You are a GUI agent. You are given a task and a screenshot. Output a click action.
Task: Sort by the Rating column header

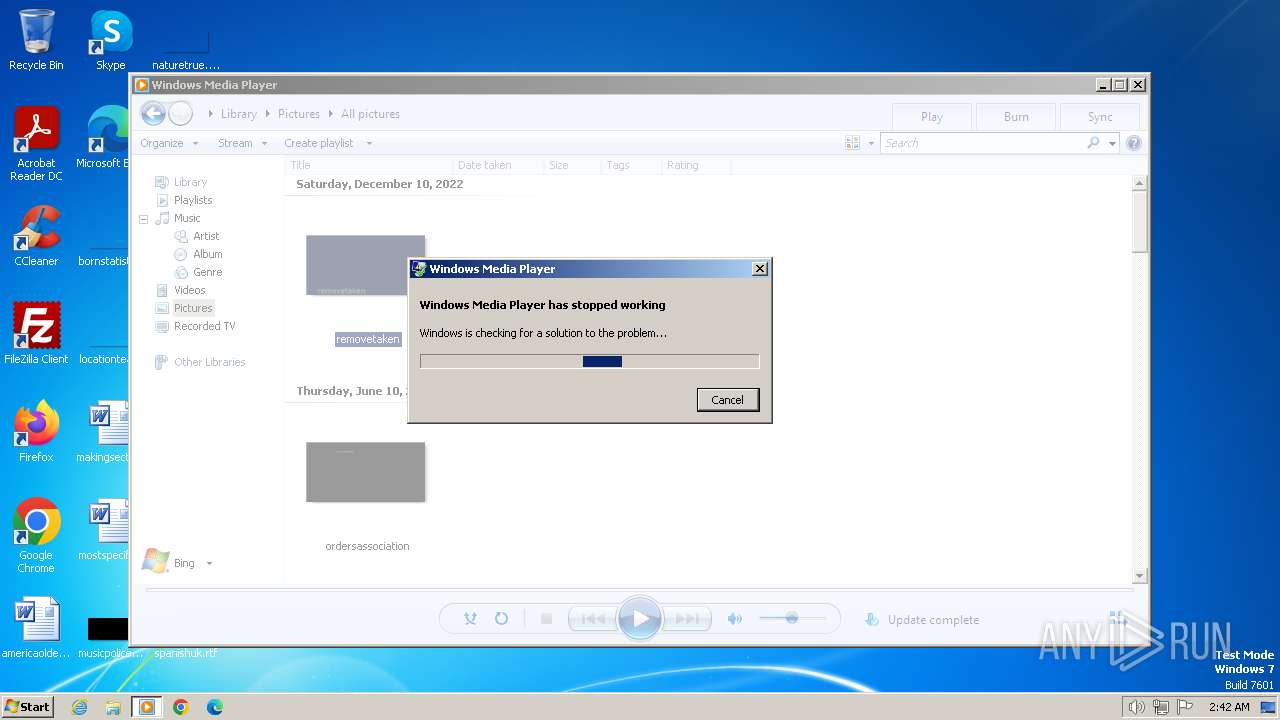[x=698, y=165]
